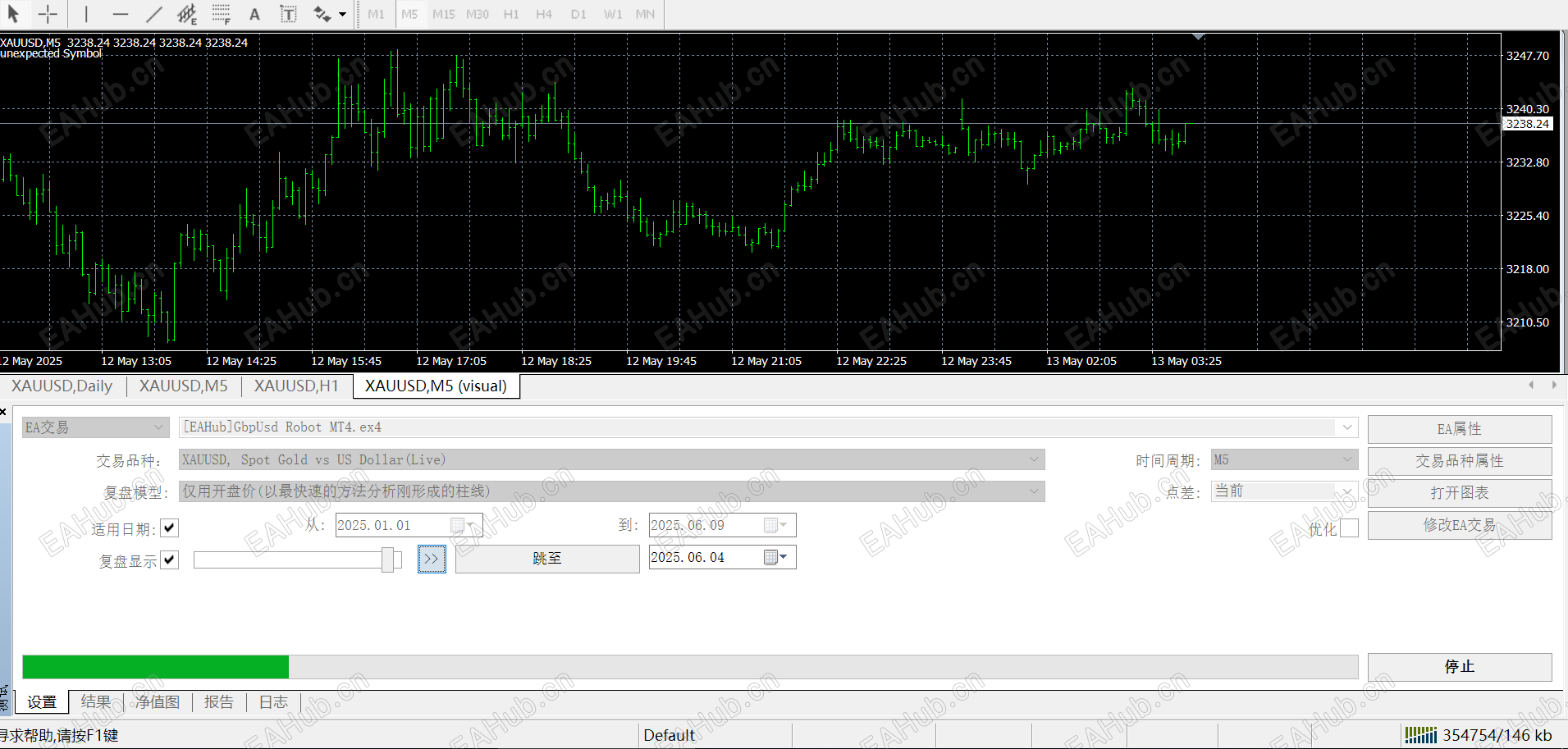Select the XAUUSD,M5 (visual) chart tab
1568x749 pixels.
(437, 386)
